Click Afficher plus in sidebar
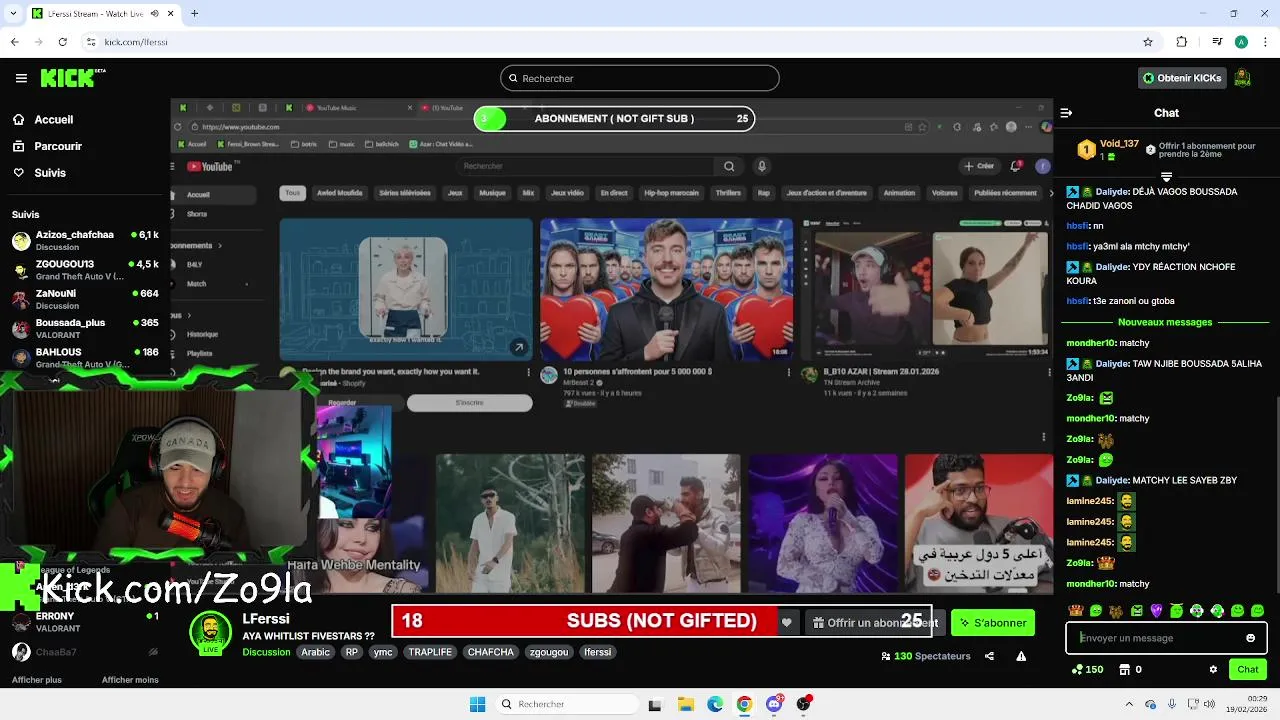The height and width of the screenshot is (720, 1280). point(37,680)
